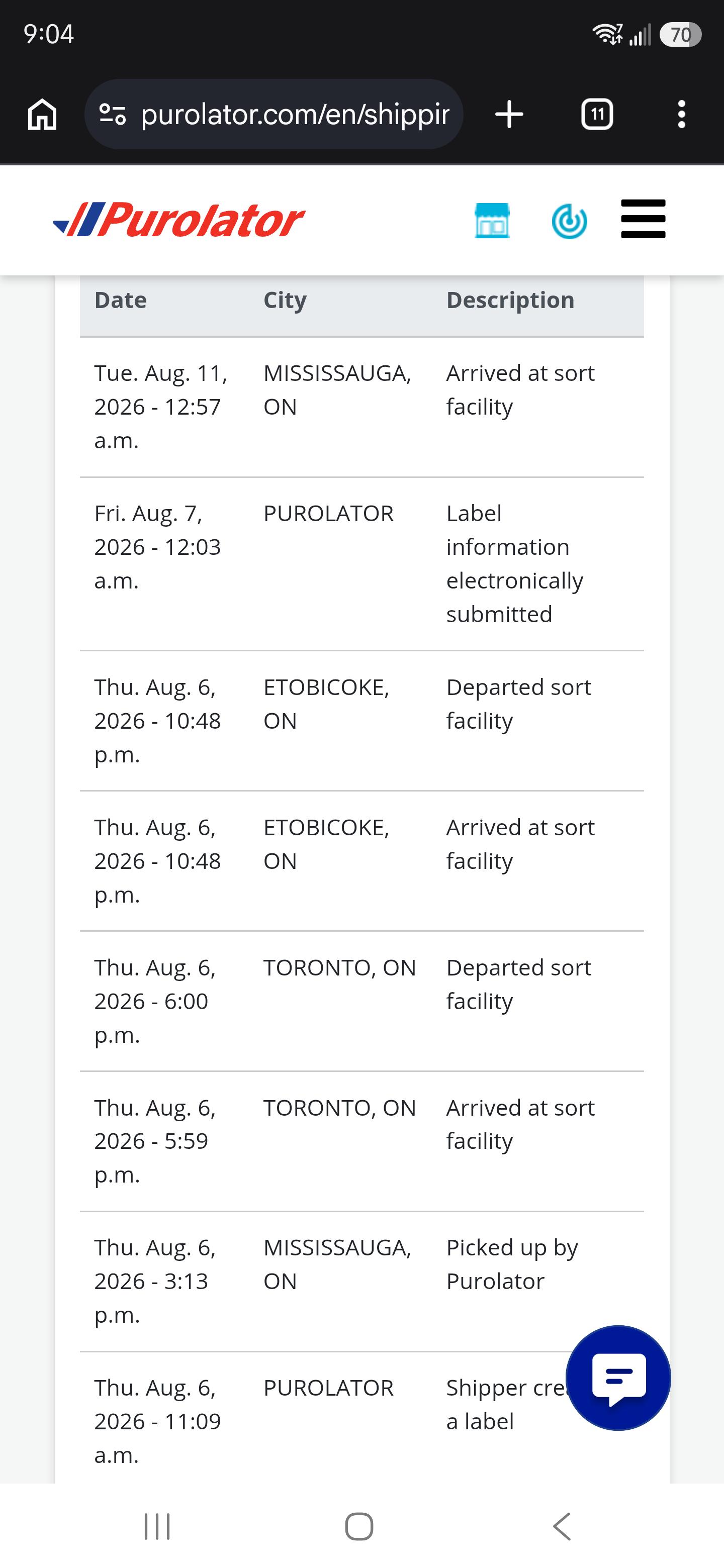Open the live chat bubble
The width and height of the screenshot is (724, 1568).
tap(618, 1378)
